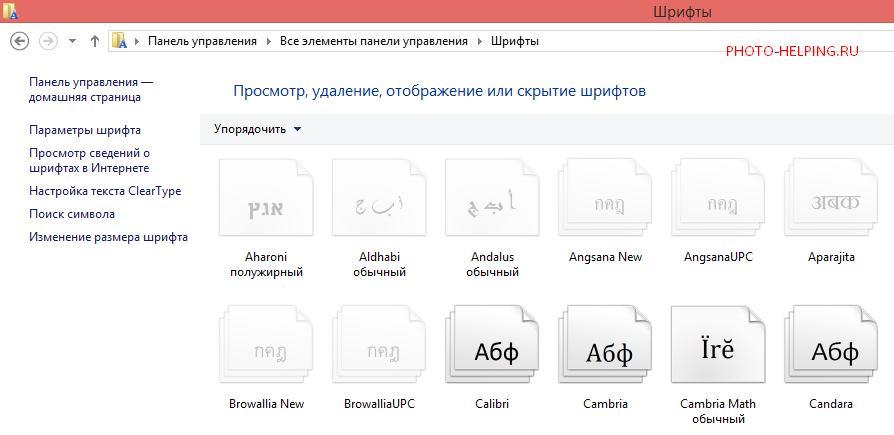
Task: Open Поиск символа link
Action: [72, 214]
